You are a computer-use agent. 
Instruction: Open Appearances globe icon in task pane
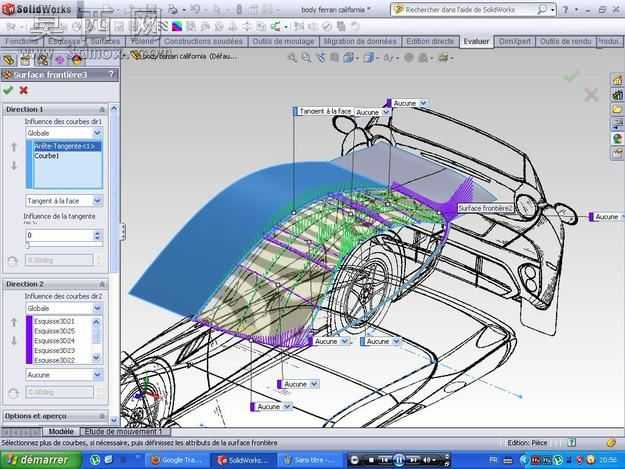click(x=617, y=138)
